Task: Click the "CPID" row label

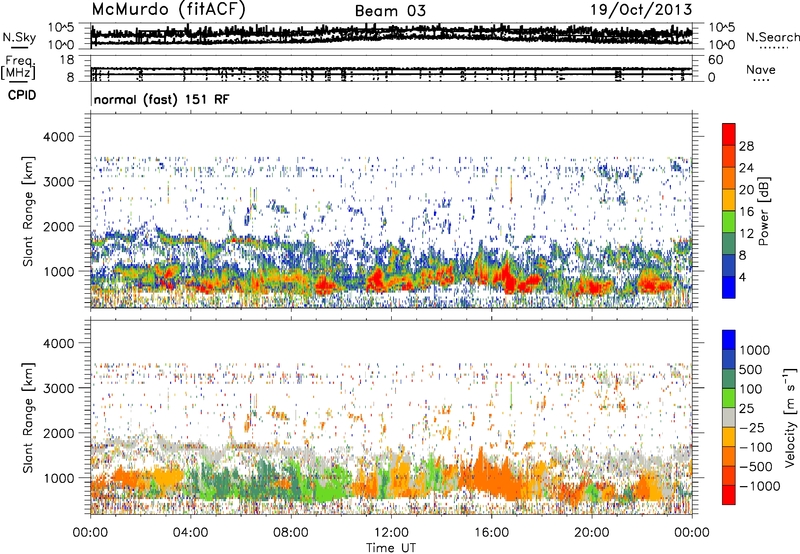Action: click(x=22, y=95)
